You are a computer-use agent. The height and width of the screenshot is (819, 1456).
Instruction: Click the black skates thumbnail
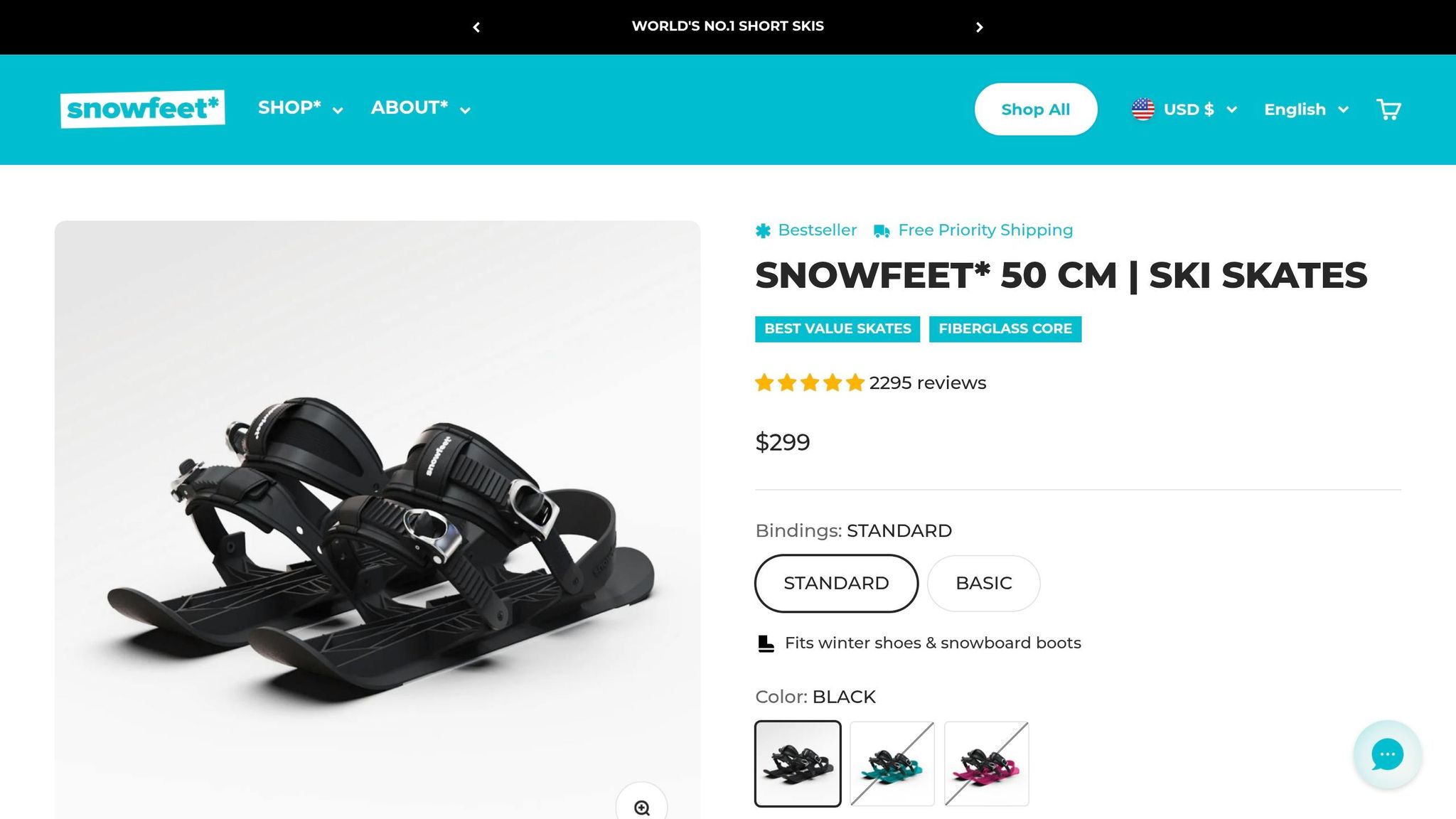click(798, 762)
